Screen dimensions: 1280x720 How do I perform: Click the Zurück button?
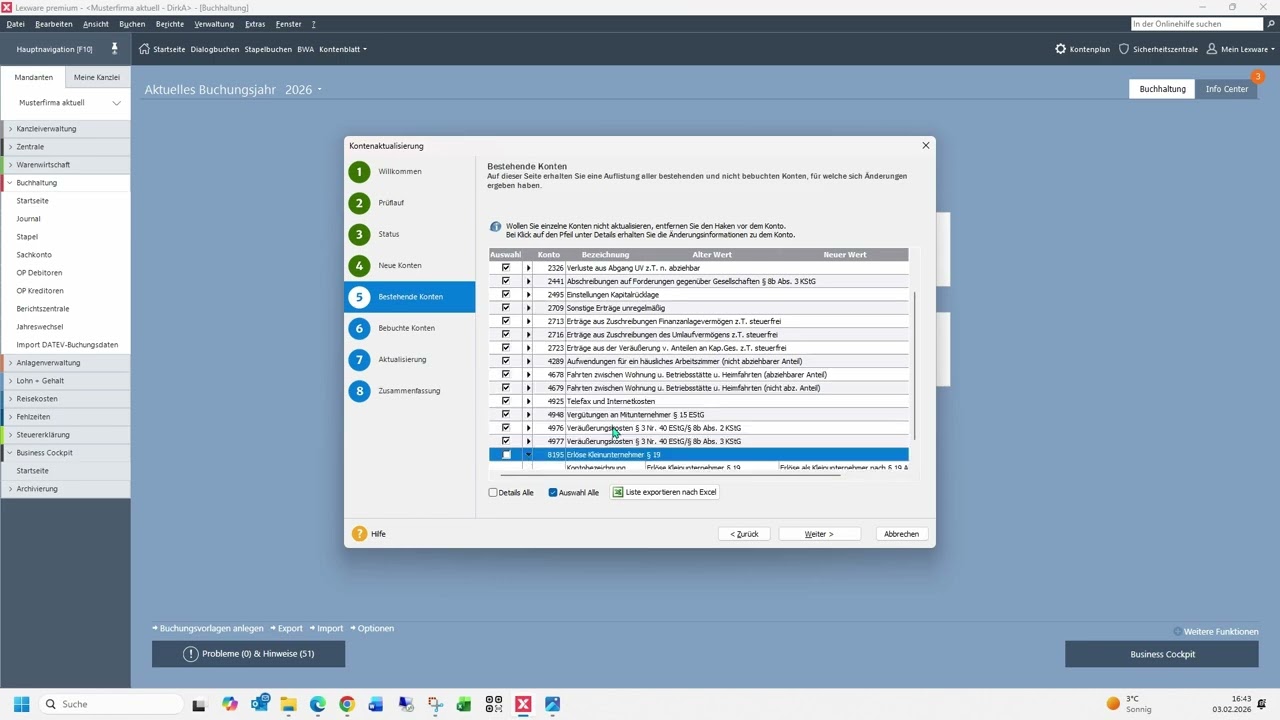click(x=744, y=534)
